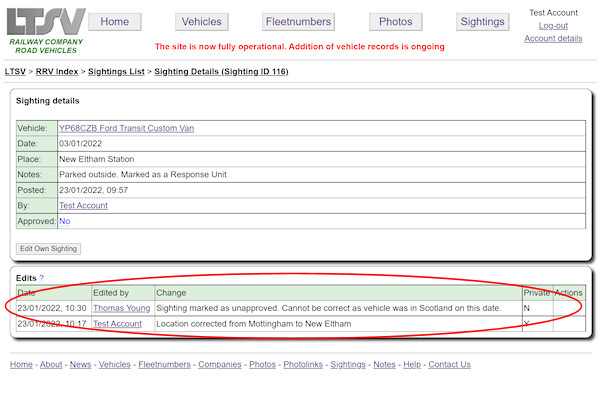Click the Test Account link in By row
The width and height of the screenshot is (600, 400).
pos(83,205)
